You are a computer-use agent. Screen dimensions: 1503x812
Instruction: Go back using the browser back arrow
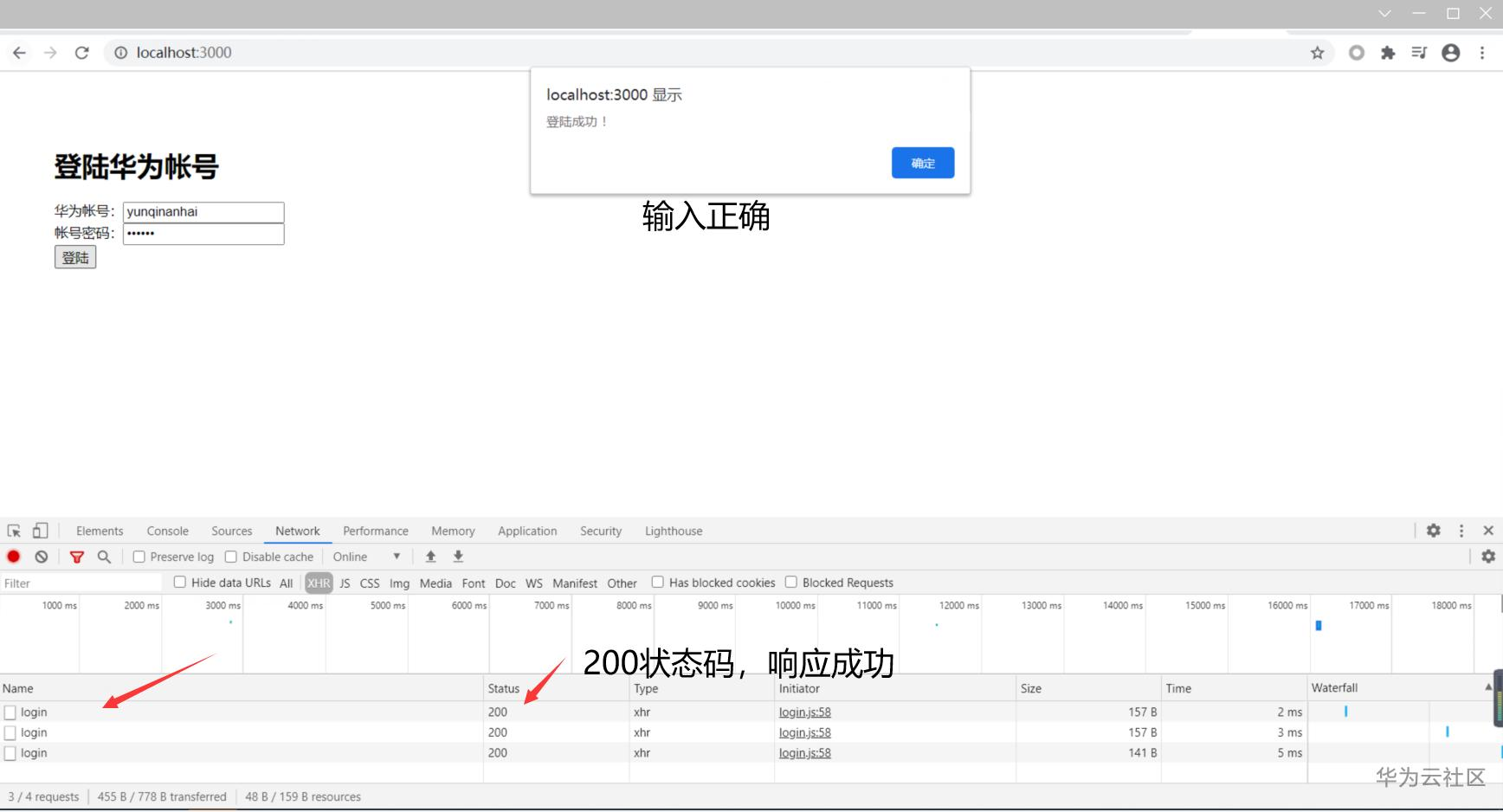click(x=19, y=53)
